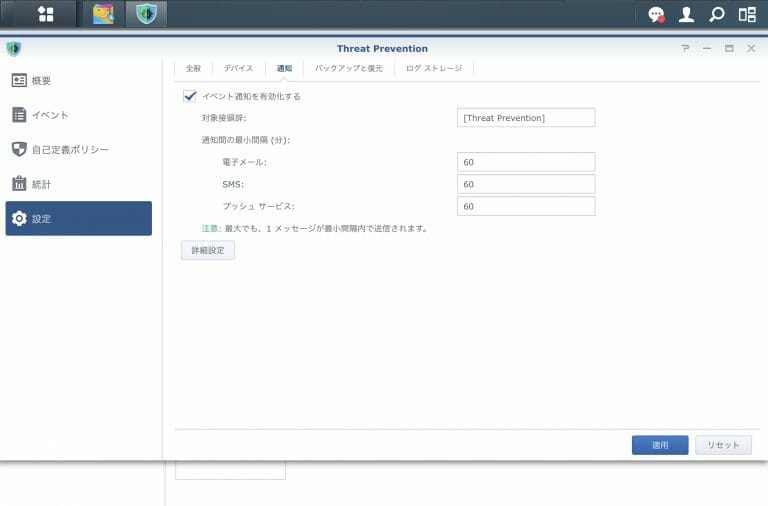Open the widgets panel icon
This screenshot has width=768, height=506.
pos(747,14)
